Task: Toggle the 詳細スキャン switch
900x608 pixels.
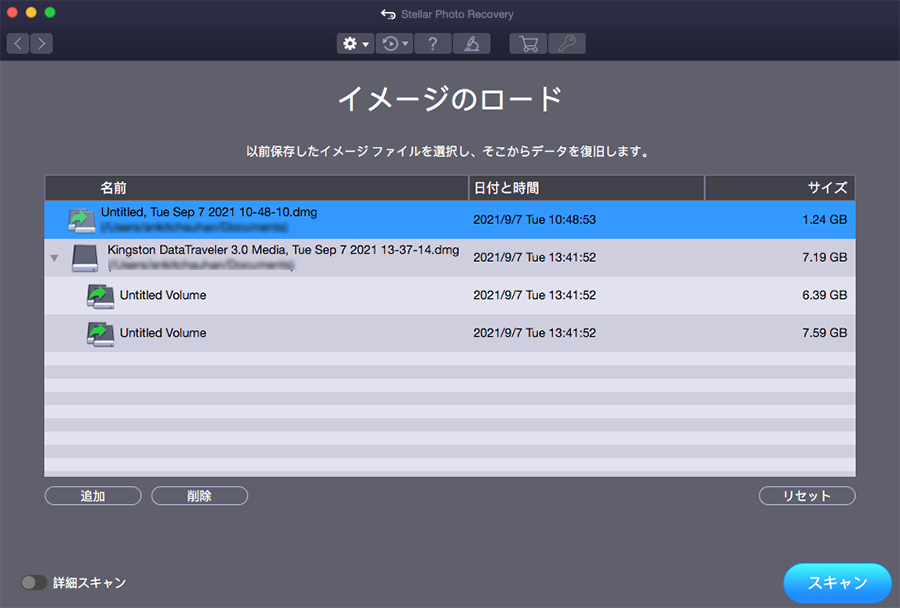Action: 34,583
